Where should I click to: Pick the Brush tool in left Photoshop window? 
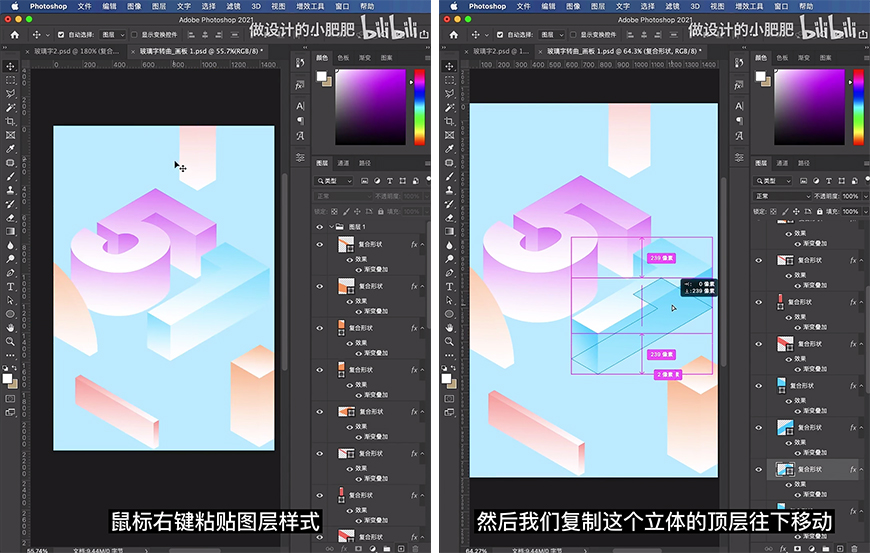10,176
